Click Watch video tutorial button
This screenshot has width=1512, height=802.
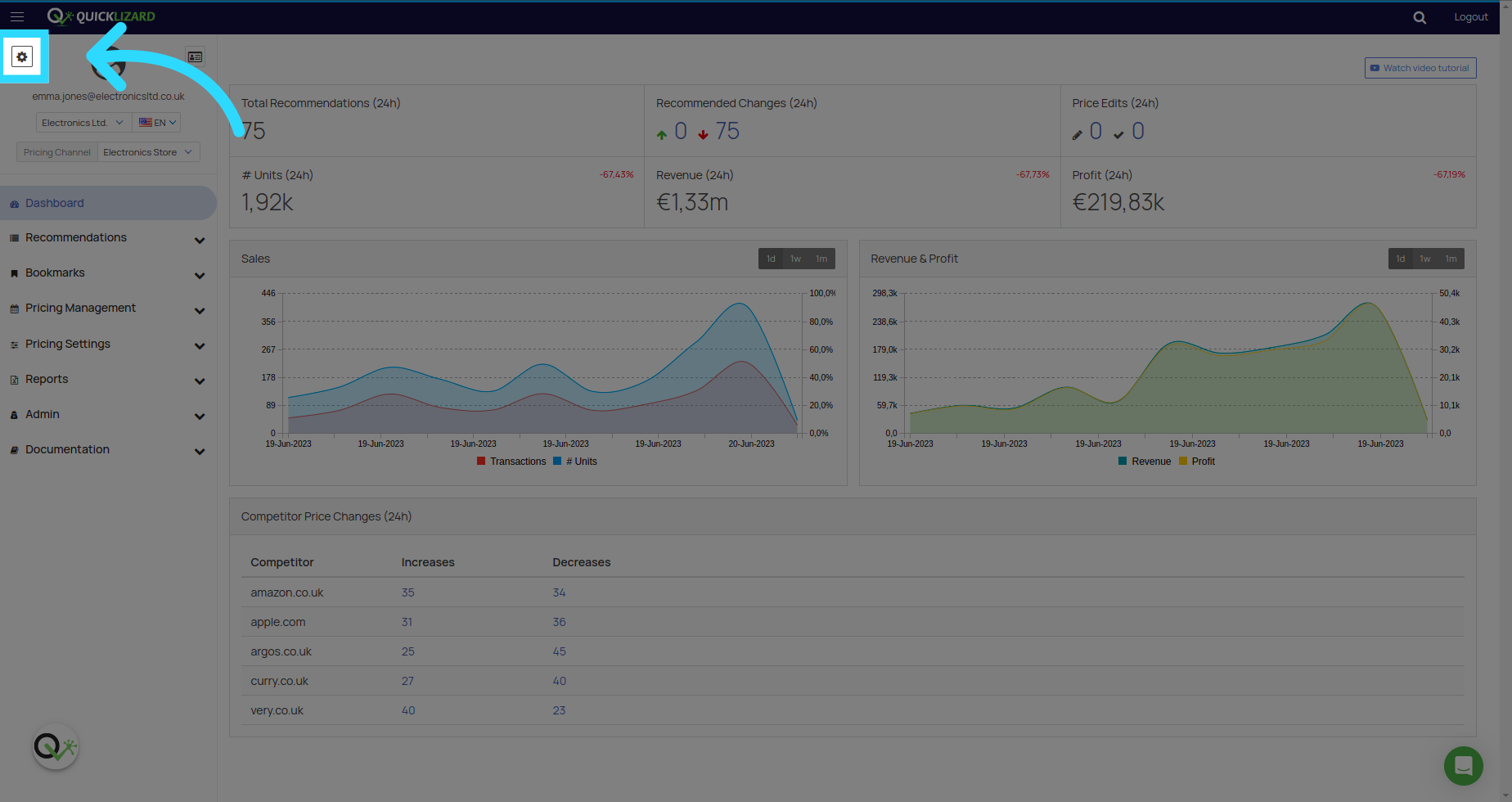tap(1420, 68)
